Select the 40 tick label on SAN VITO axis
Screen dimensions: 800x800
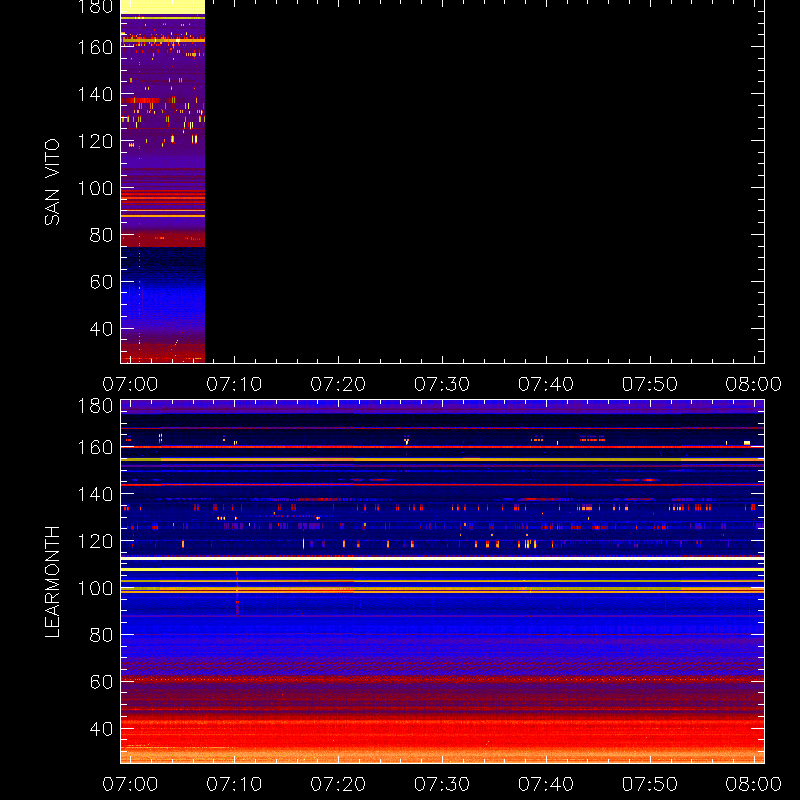coord(102,329)
